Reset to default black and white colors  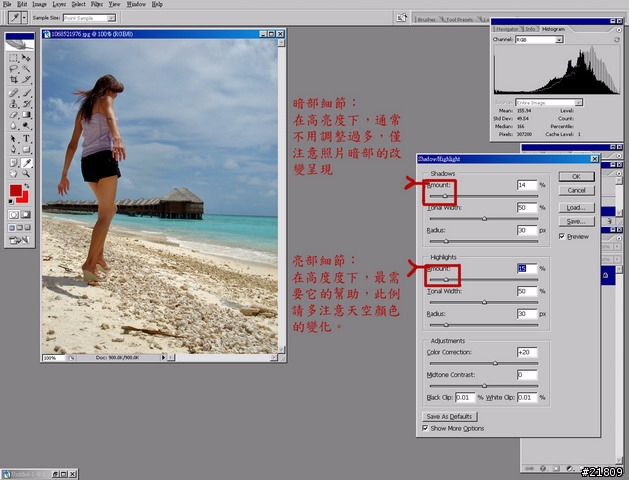pyautogui.click(x=11, y=201)
